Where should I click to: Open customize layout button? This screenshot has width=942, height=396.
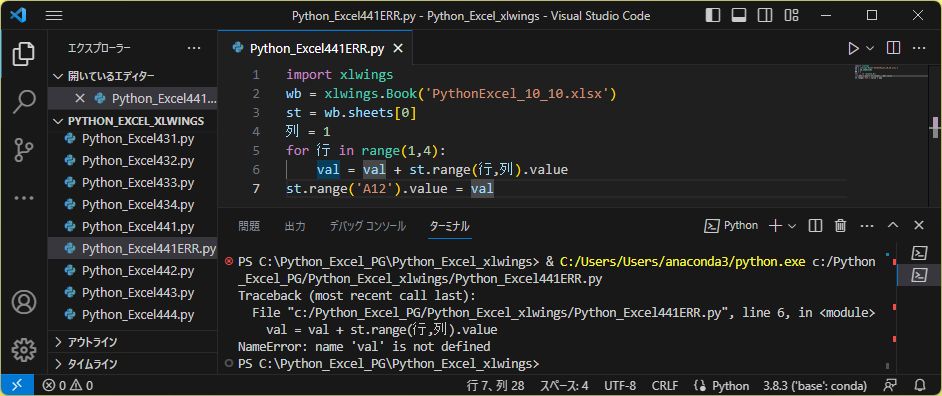pos(792,16)
